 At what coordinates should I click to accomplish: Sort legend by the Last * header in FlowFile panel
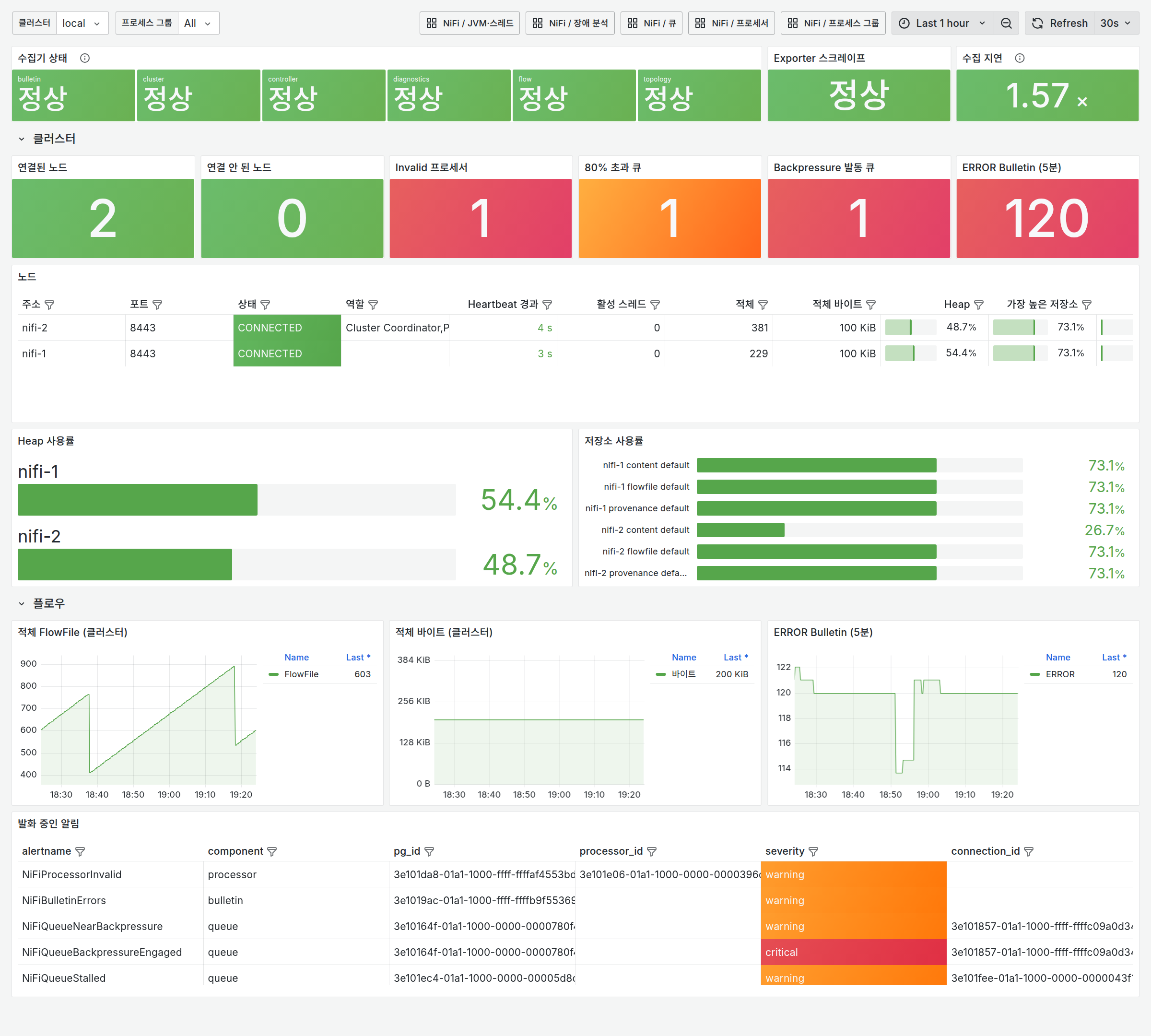(x=358, y=657)
